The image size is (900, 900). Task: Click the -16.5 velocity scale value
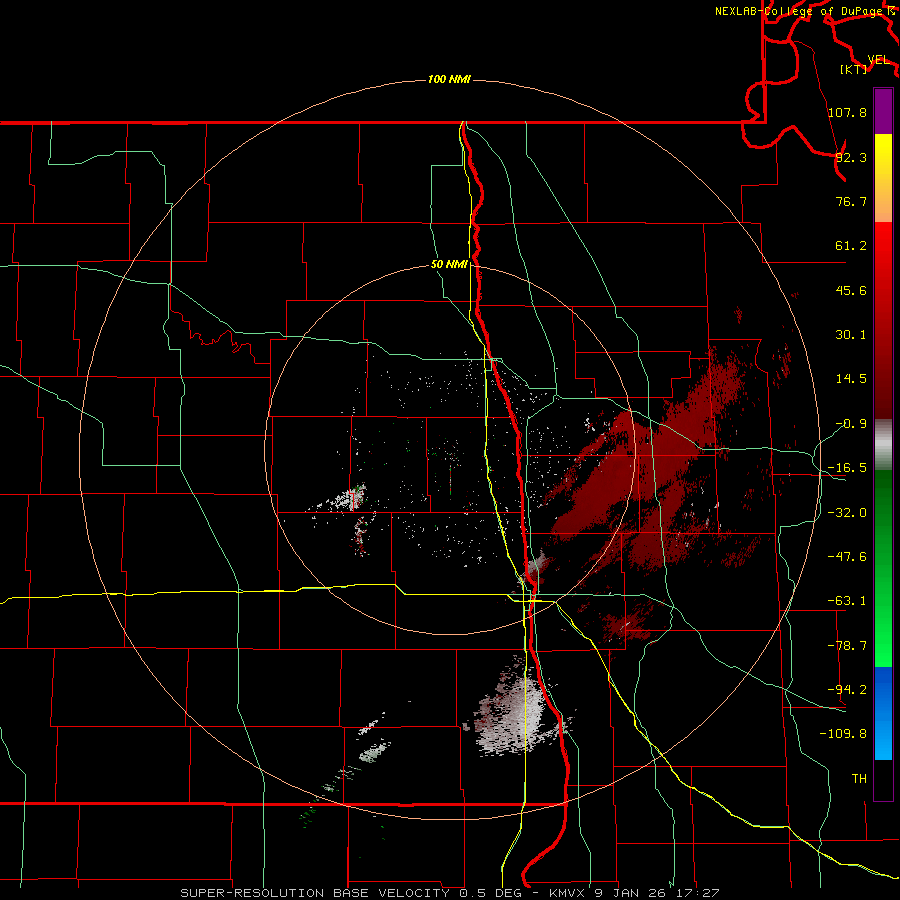[847, 468]
